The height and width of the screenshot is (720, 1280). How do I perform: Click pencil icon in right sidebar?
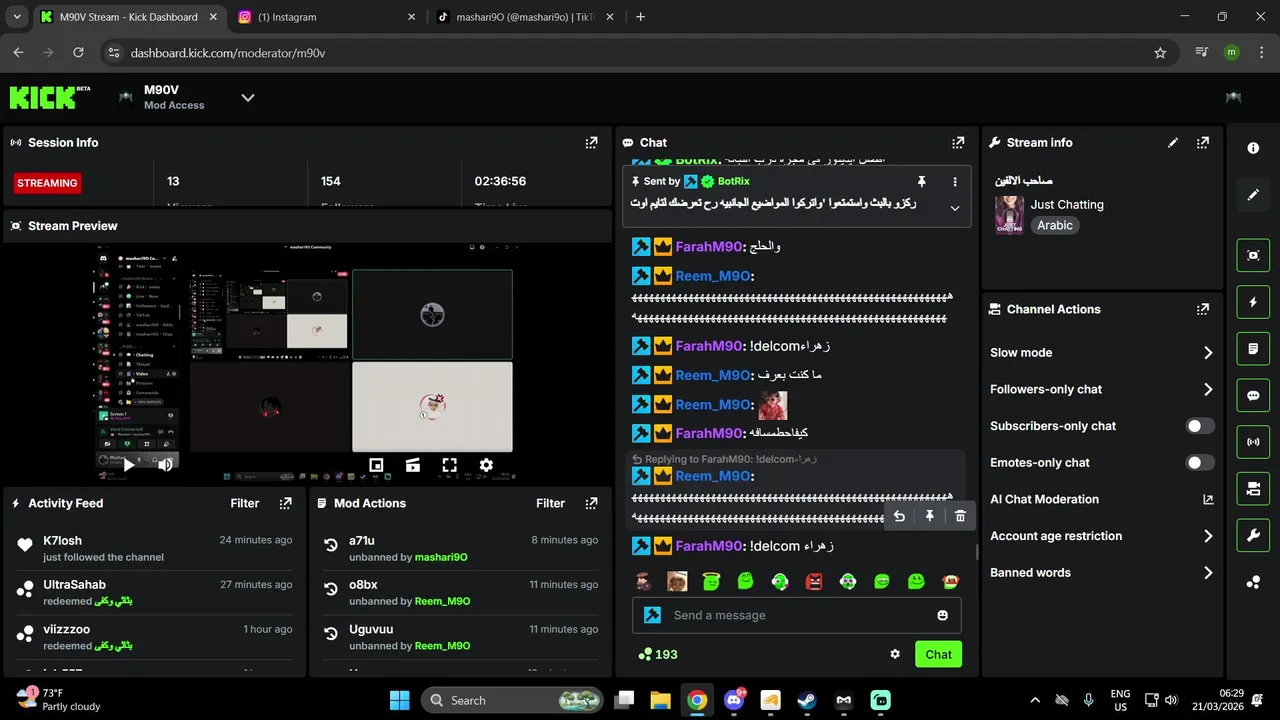(1253, 195)
